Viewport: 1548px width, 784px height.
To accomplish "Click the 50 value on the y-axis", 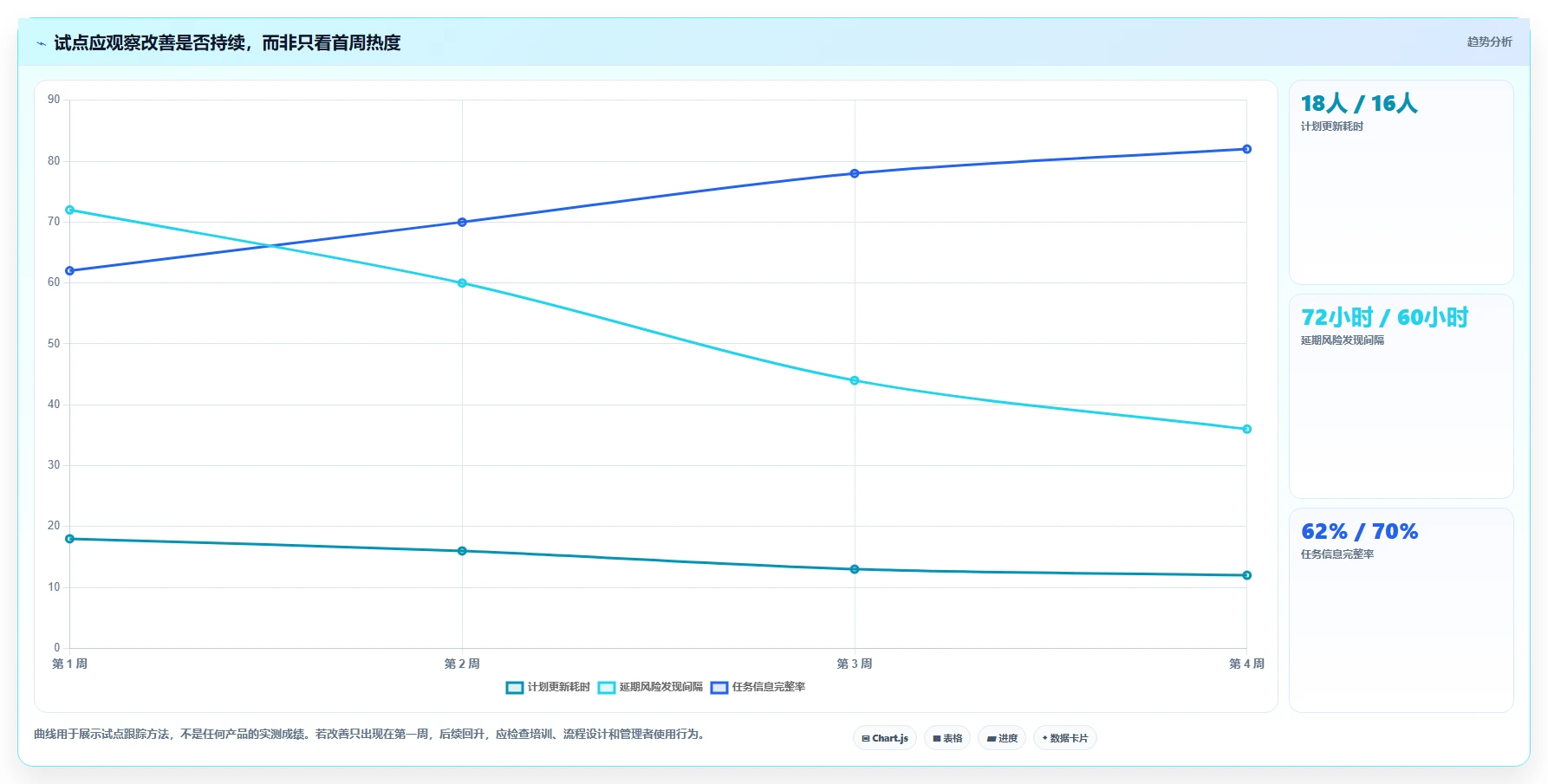I will pyautogui.click(x=54, y=344).
